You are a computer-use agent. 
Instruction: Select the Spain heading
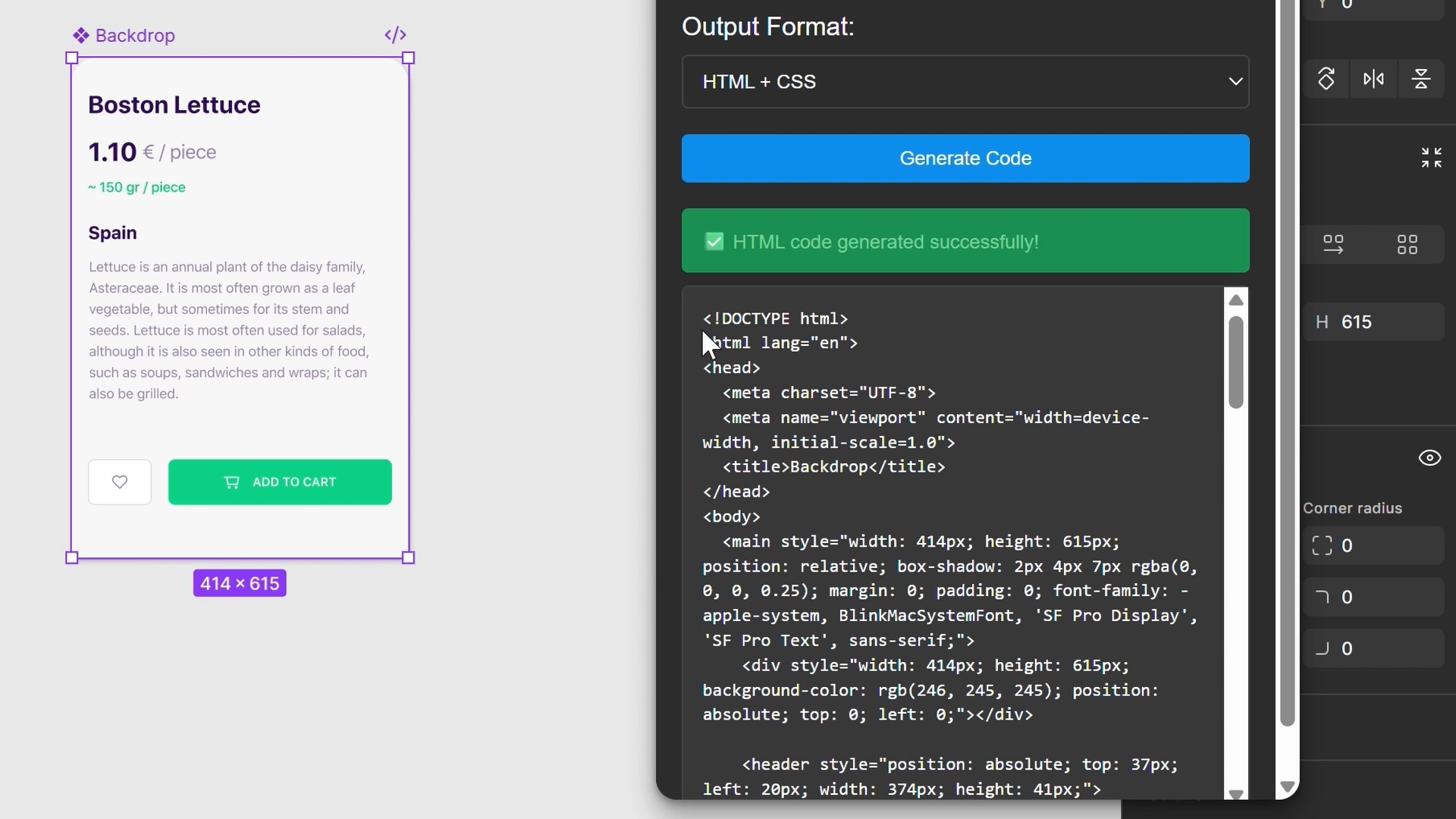click(x=112, y=233)
